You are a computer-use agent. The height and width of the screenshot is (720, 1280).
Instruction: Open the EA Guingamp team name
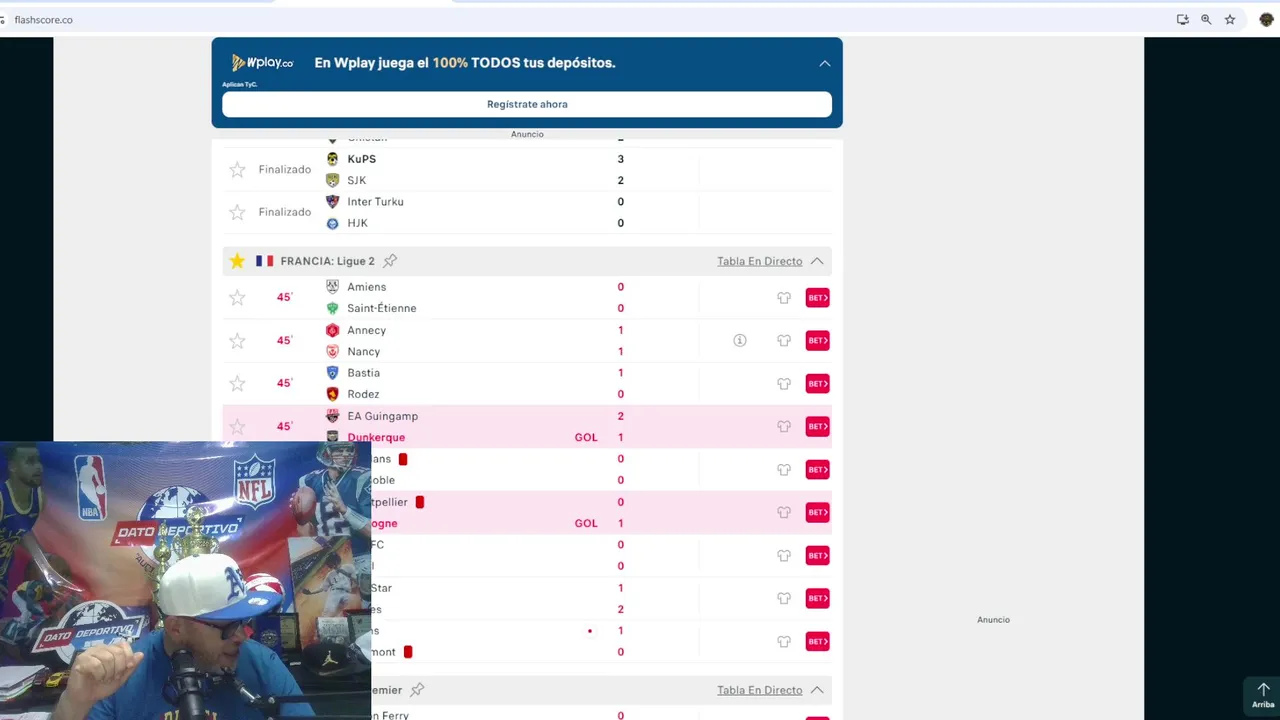pyautogui.click(x=382, y=416)
